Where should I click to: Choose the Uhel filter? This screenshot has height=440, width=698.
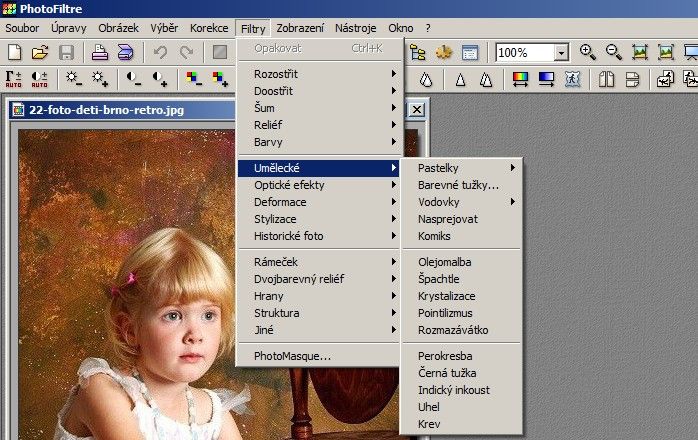[x=462, y=407]
